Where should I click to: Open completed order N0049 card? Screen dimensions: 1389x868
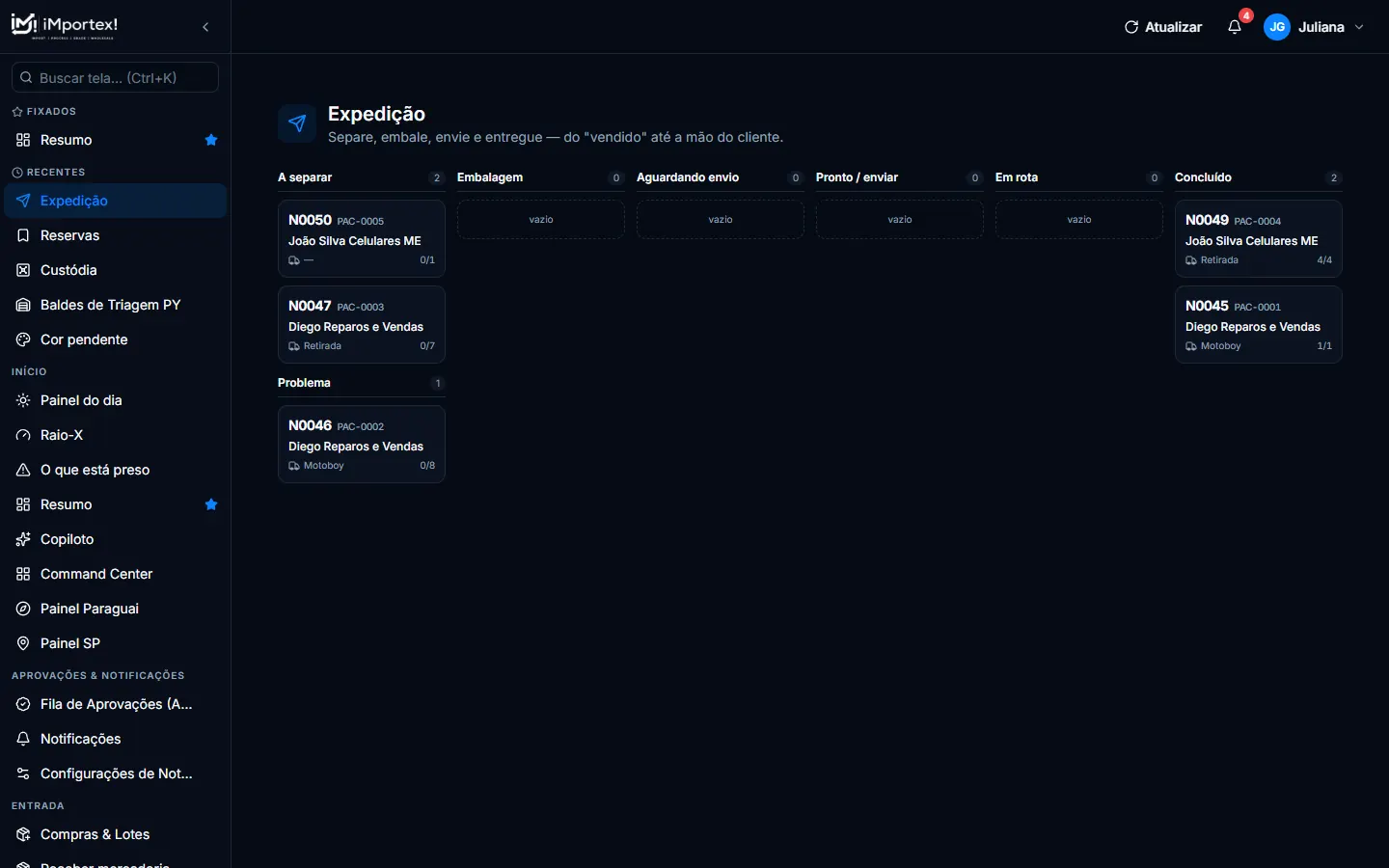(x=1259, y=238)
